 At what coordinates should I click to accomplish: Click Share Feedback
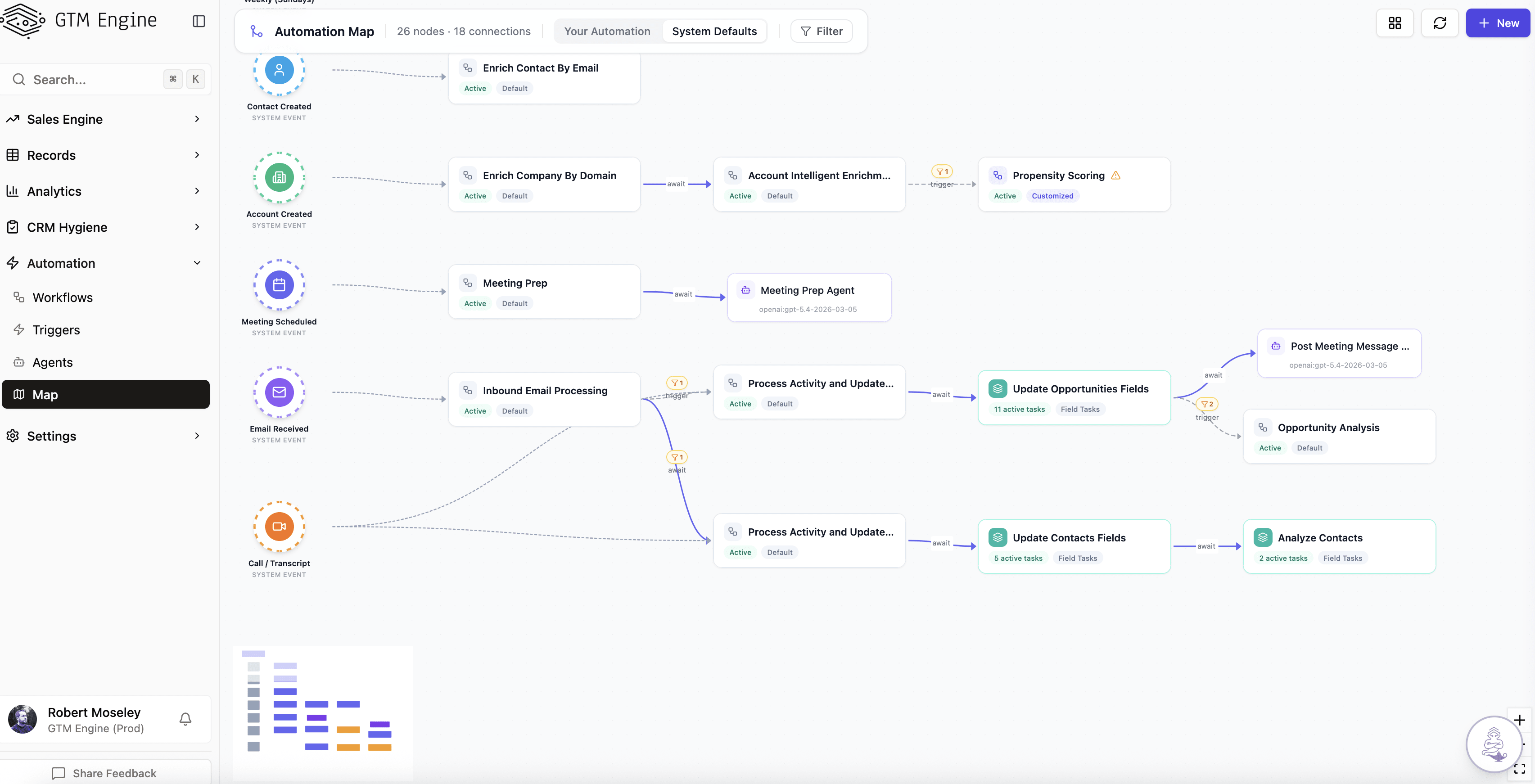pyautogui.click(x=105, y=773)
